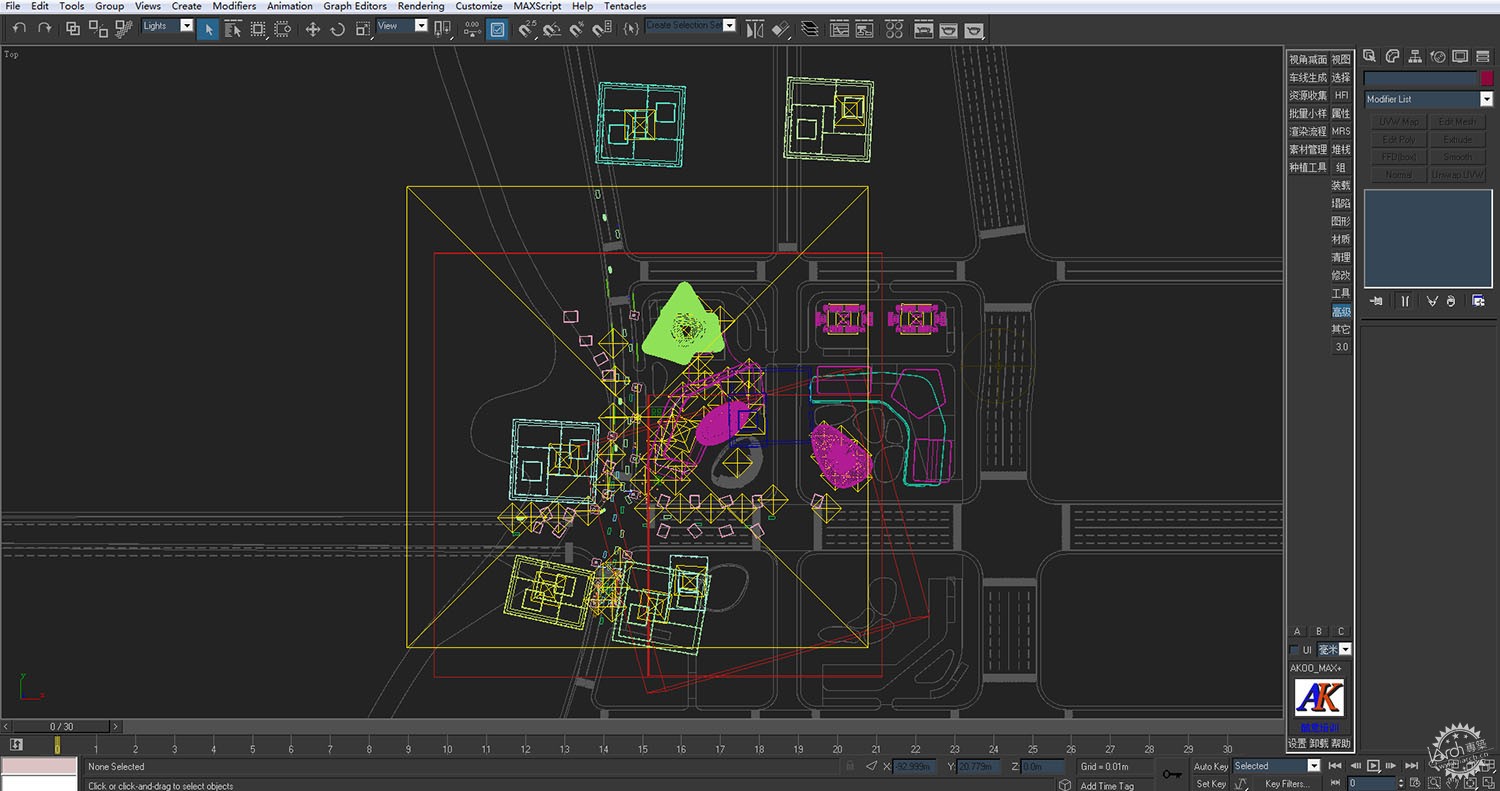Click the 视角截面 plugin button
1500x791 pixels.
pyautogui.click(x=1308, y=60)
